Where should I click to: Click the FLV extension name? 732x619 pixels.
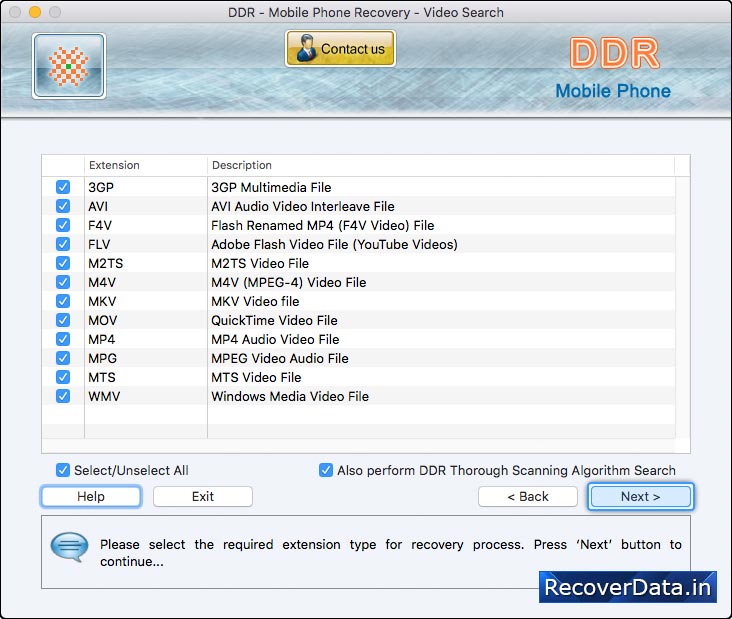click(x=99, y=244)
